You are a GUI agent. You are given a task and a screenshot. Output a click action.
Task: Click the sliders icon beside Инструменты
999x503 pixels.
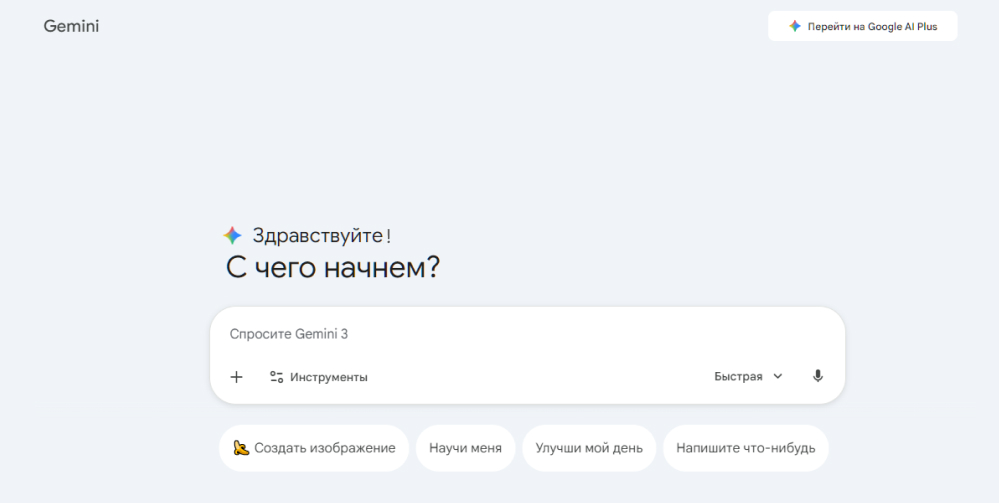[x=277, y=377]
